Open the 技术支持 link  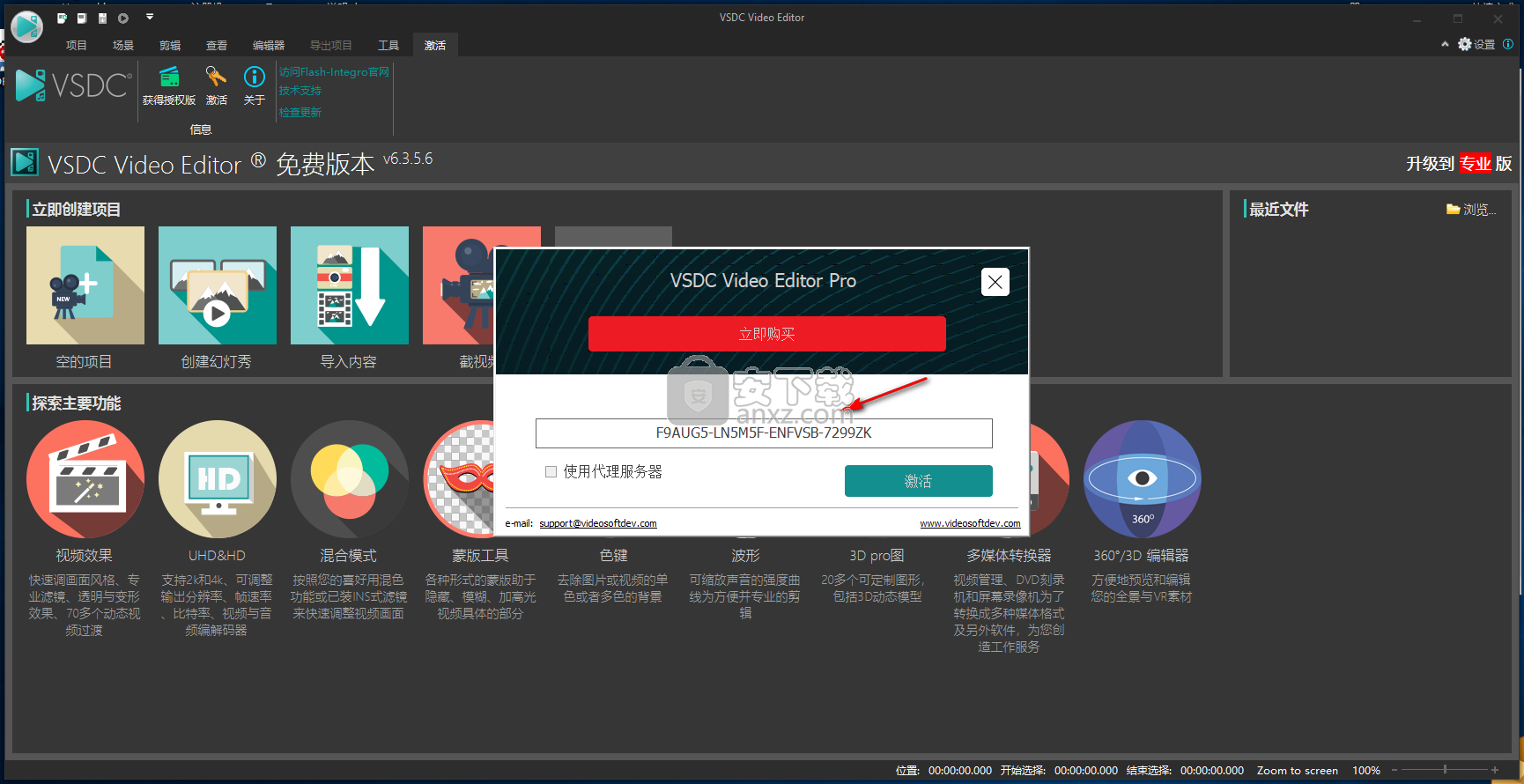click(300, 91)
